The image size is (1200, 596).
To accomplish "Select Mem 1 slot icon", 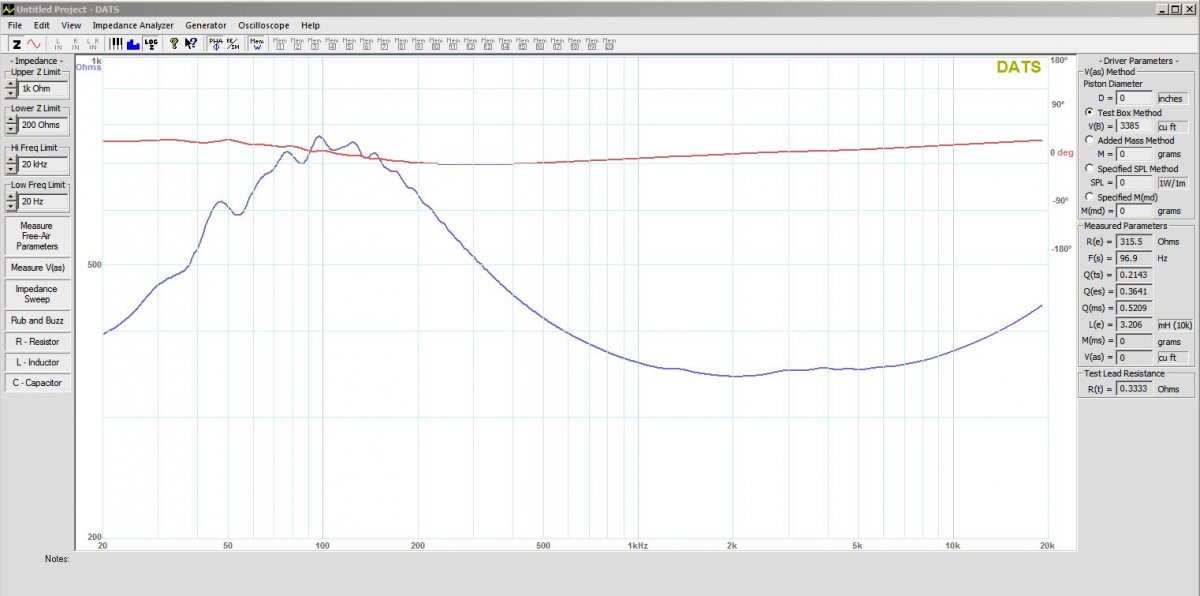I will tap(280, 44).
